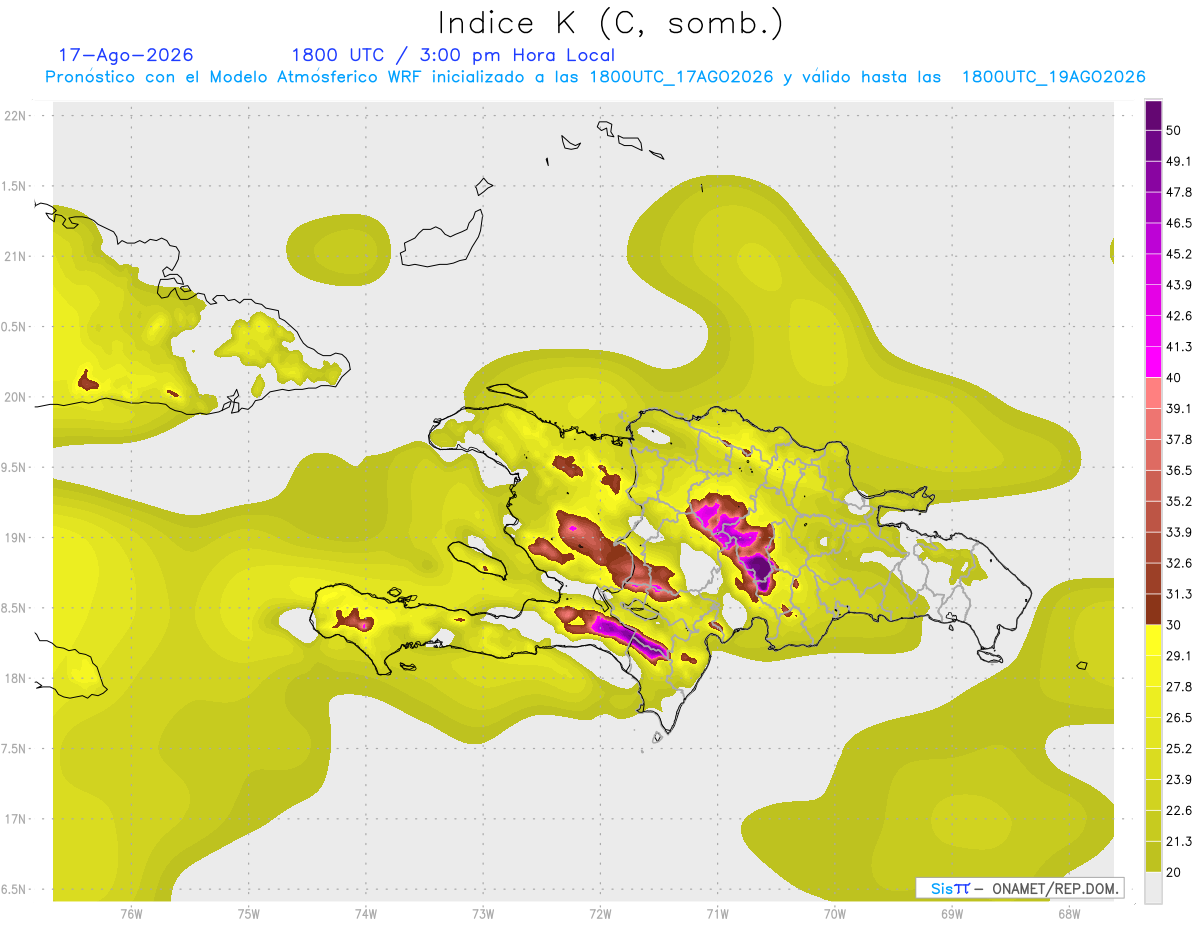Click the '46.5' color scale label
The width and height of the screenshot is (1200, 927).
pos(1179,223)
